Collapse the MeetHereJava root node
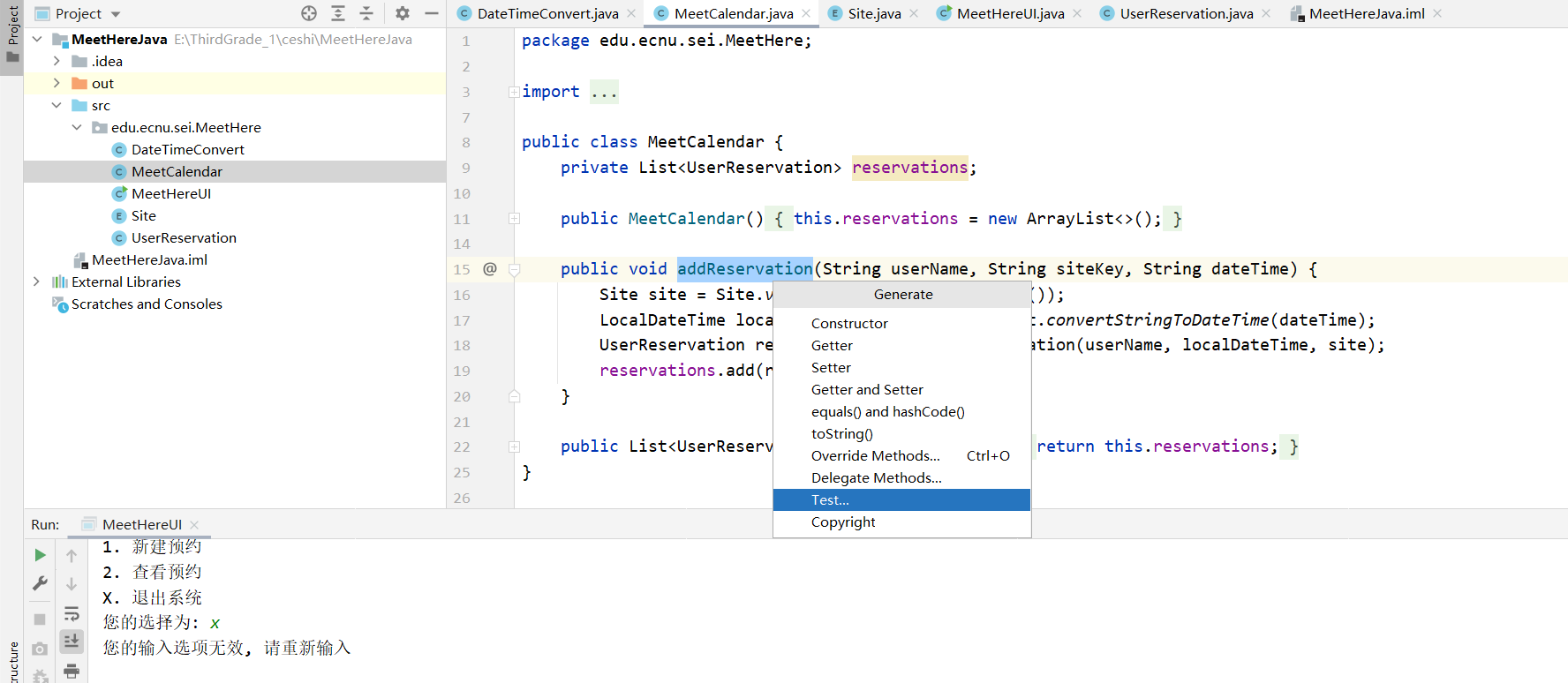Image resolution: width=1568 pixels, height=683 pixels. (37, 39)
